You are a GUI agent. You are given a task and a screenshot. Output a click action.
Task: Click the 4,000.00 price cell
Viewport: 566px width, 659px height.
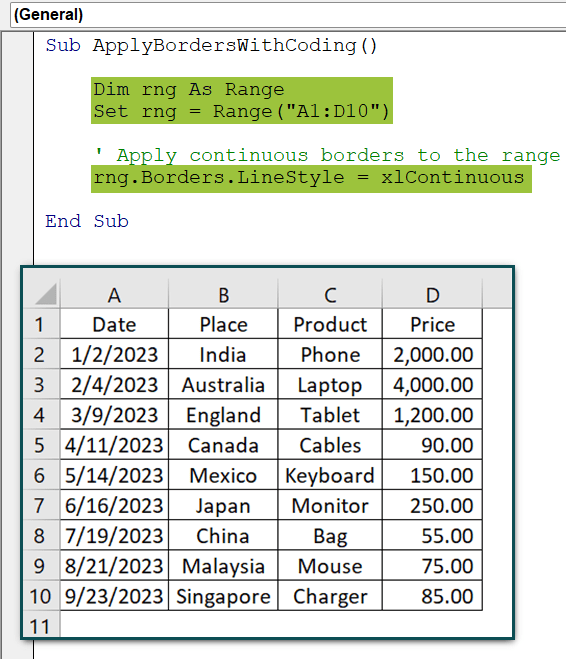point(432,385)
